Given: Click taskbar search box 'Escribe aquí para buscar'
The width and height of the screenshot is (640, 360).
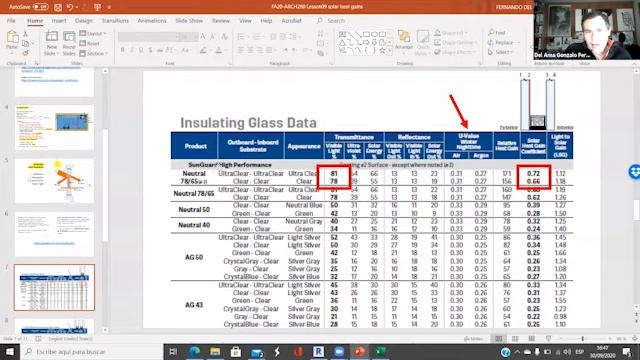Looking at the screenshot, I should tap(92, 351).
